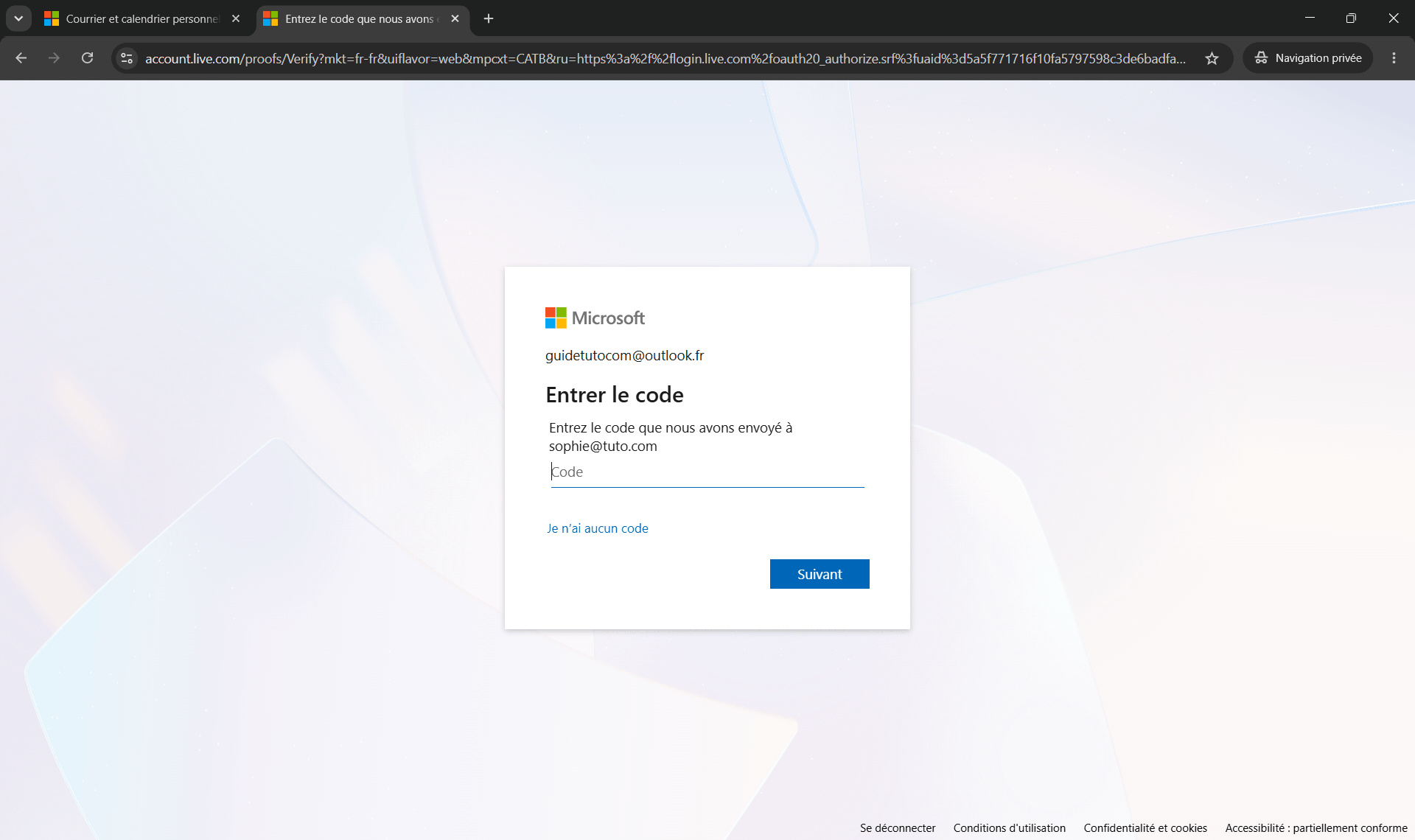The width and height of the screenshot is (1415, 840).
Task: Open the tab search dropdown arrow
Action: pos(18,18)
